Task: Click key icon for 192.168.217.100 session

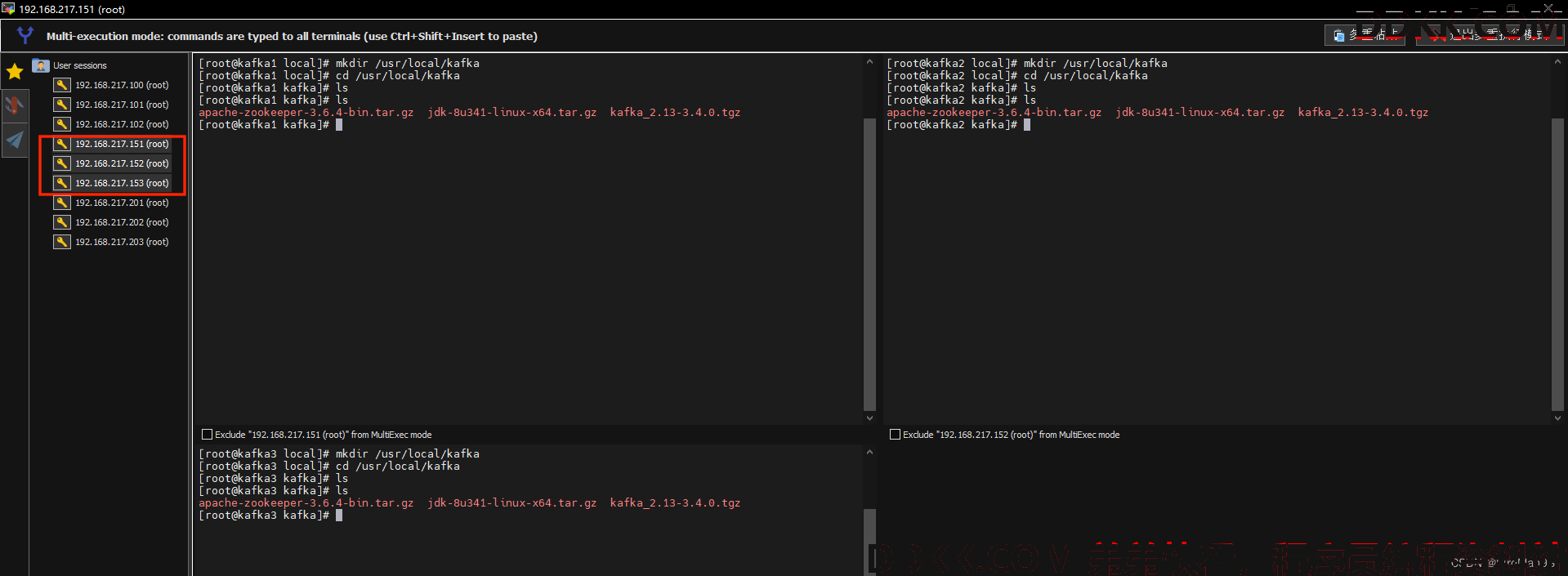Action: click(x=62, y=85)
